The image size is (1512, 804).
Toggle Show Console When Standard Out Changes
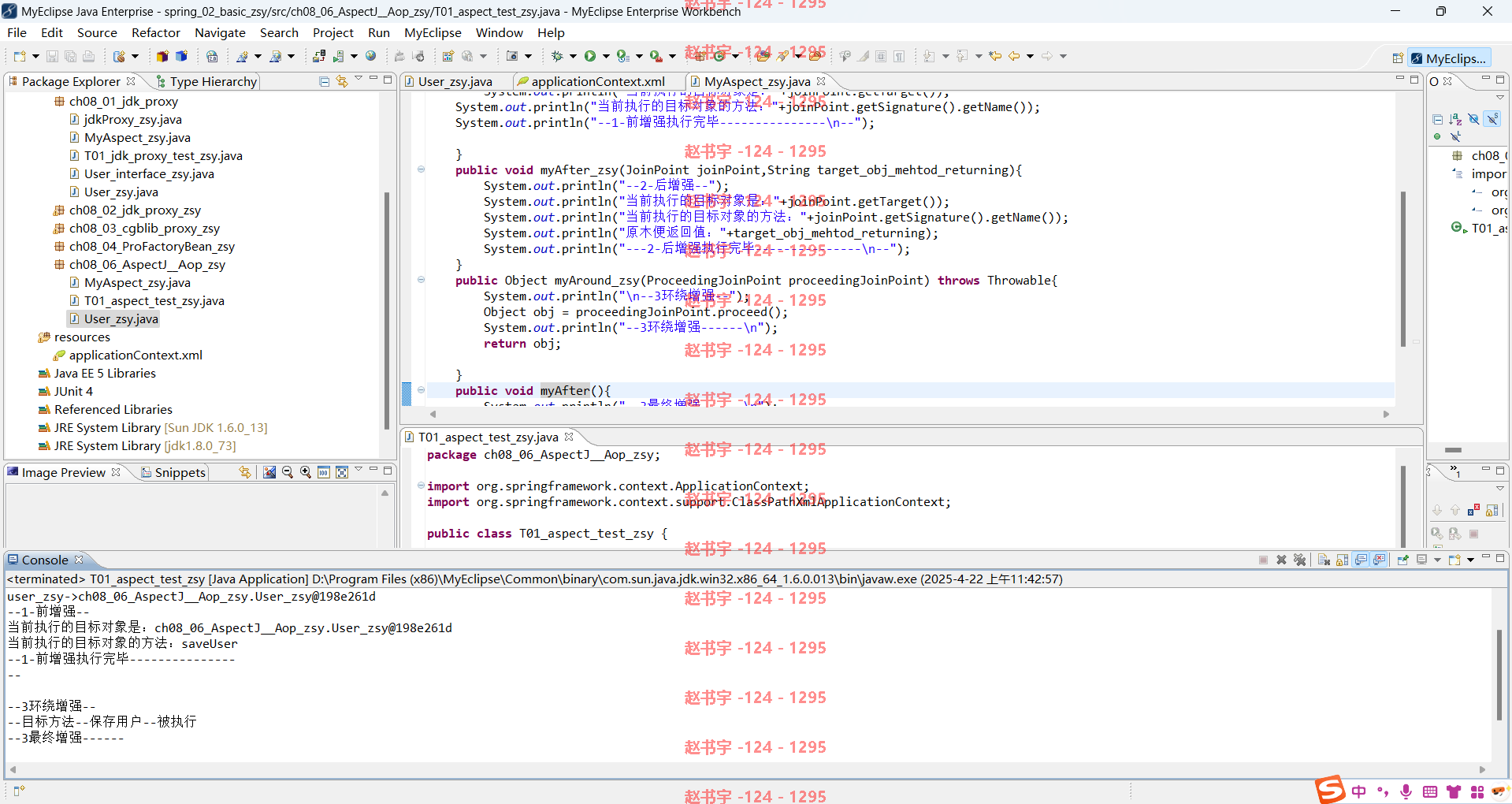1361,560
